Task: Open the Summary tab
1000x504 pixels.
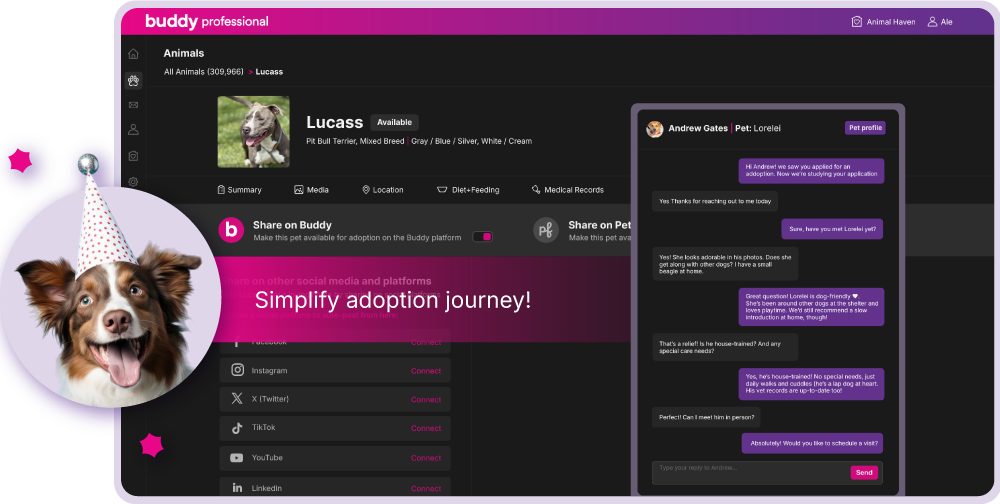Action: click(239, 189)
